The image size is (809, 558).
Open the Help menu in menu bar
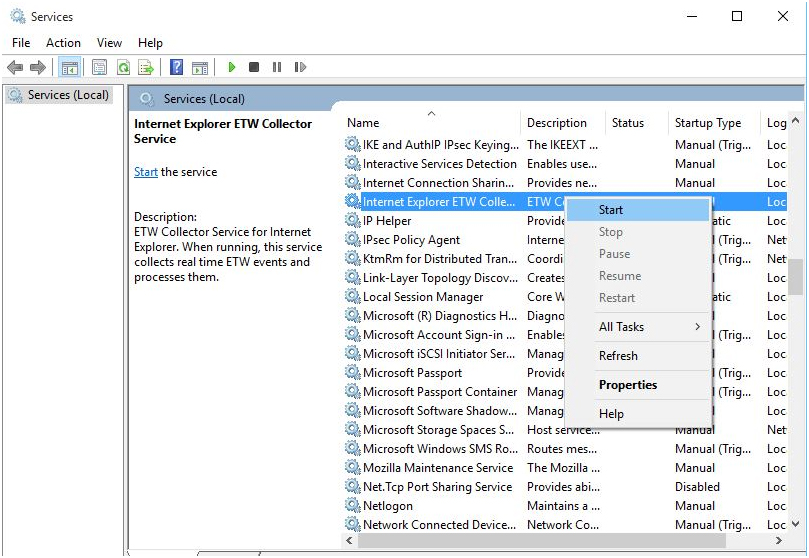click(150, 43)
